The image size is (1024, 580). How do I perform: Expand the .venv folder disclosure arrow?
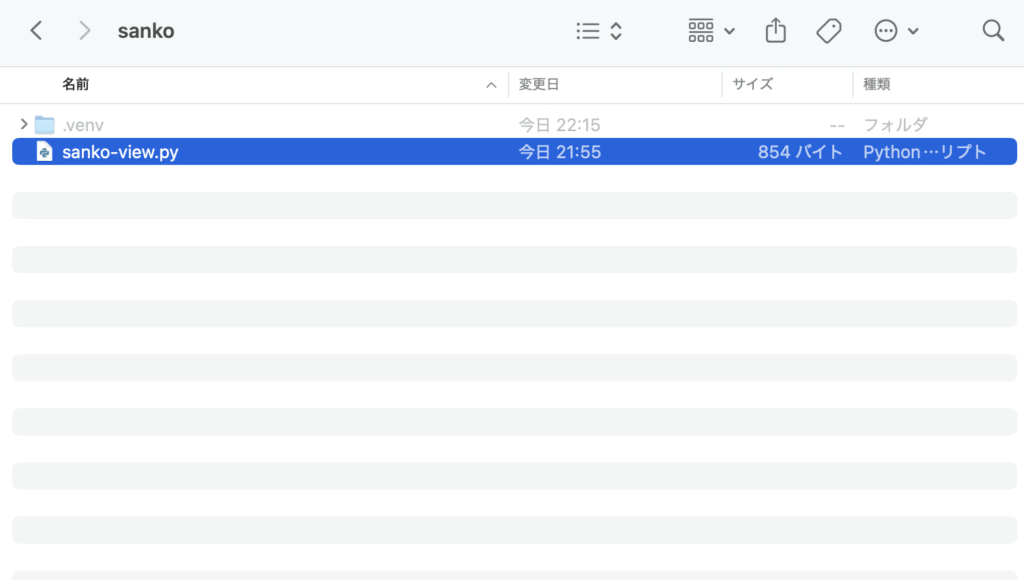click(23, 125)
